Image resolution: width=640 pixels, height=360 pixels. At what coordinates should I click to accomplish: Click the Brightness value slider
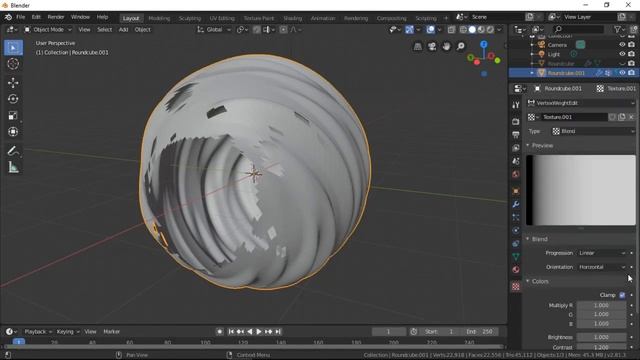pos(601,337)
